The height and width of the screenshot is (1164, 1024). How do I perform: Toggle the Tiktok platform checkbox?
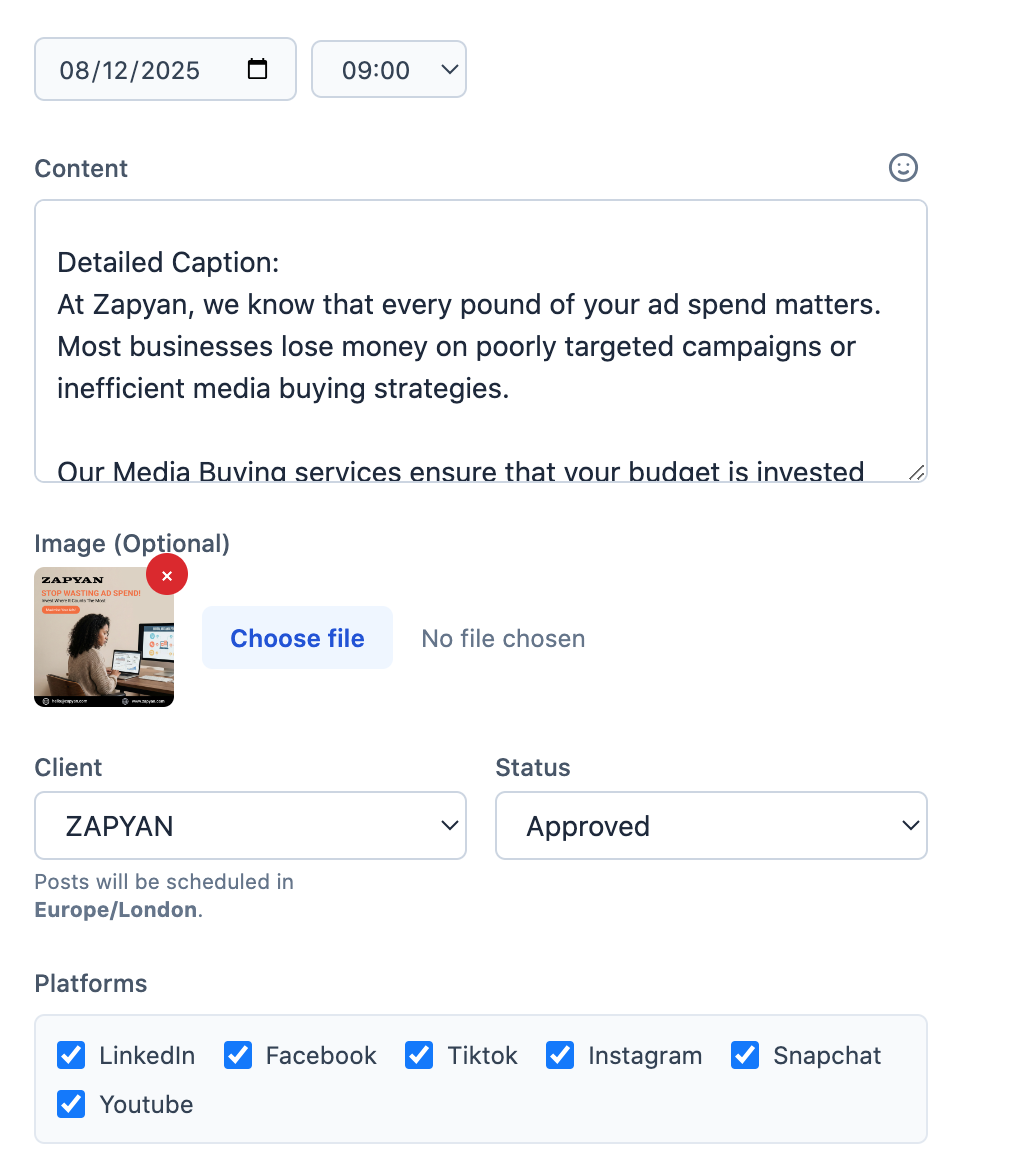tap(419, 1055)
